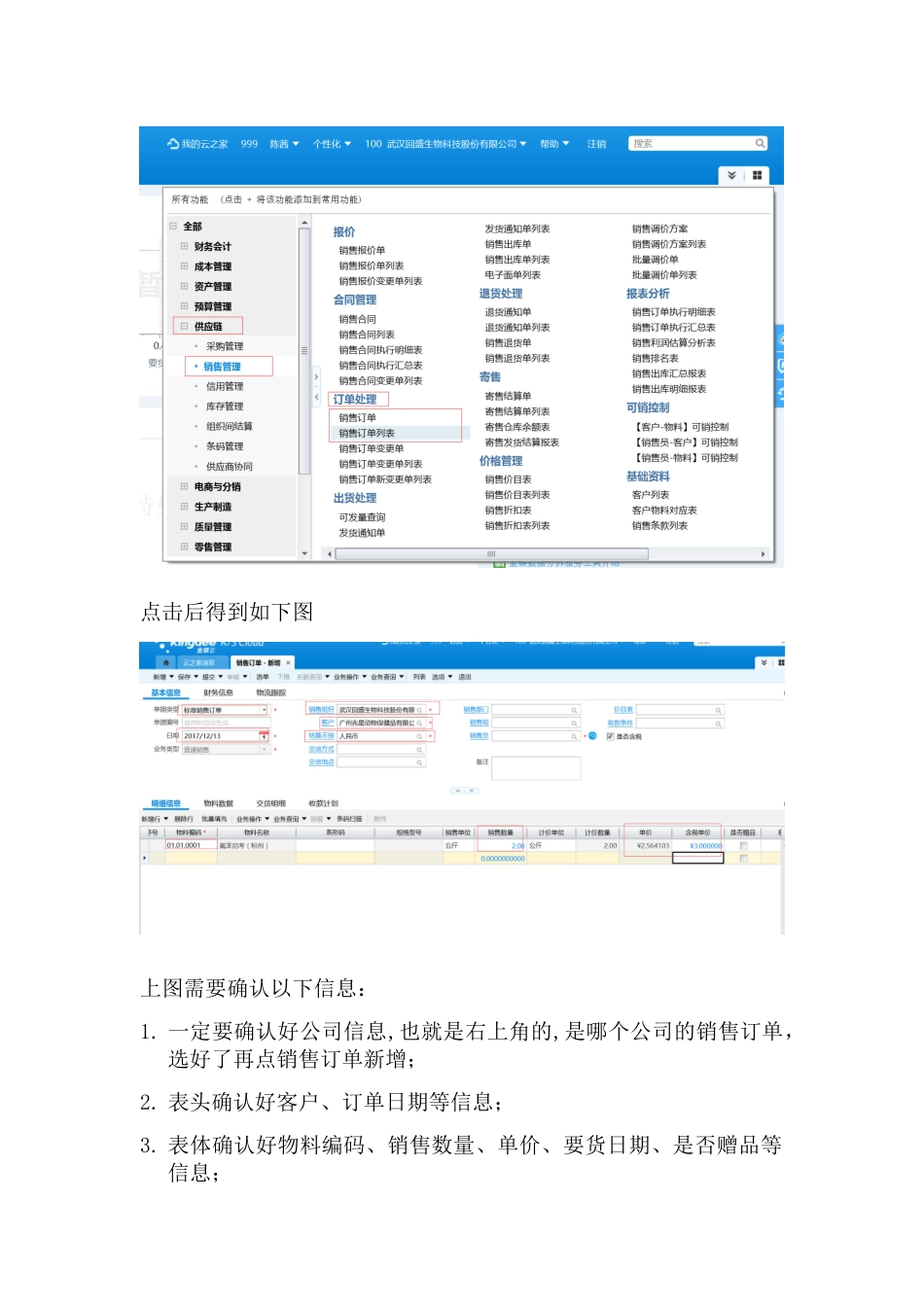Select 库存管理 in the tree
This screenshot has width=924, height=1307.
225,406
